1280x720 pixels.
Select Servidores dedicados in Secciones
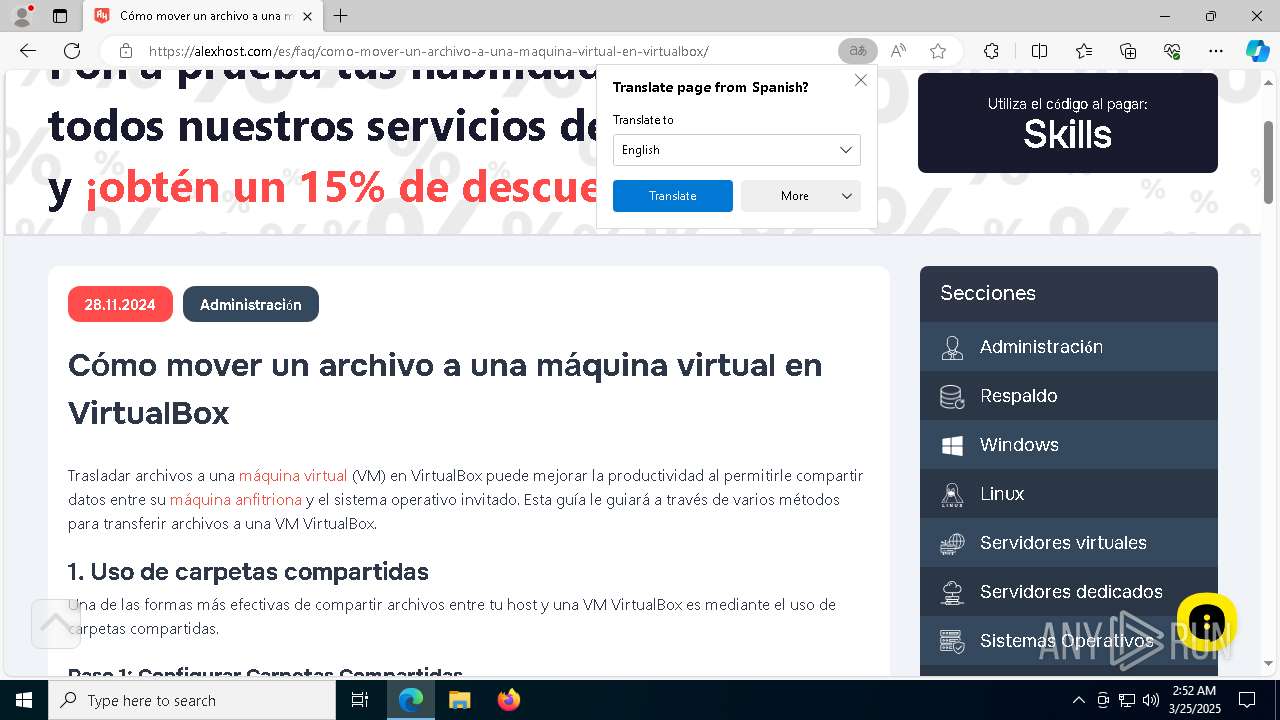(x=1069, y=592)
